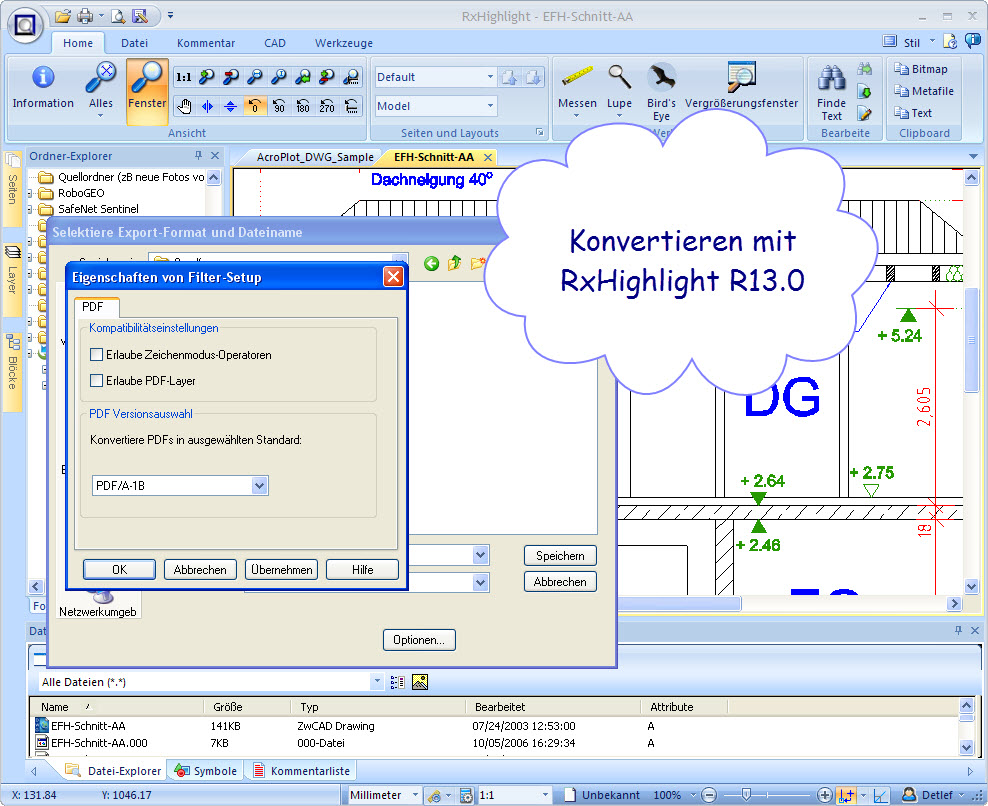This screenshot has height=806, width=988.
Task: Click the Information icon in the ribbon
Action: point(42,79)
